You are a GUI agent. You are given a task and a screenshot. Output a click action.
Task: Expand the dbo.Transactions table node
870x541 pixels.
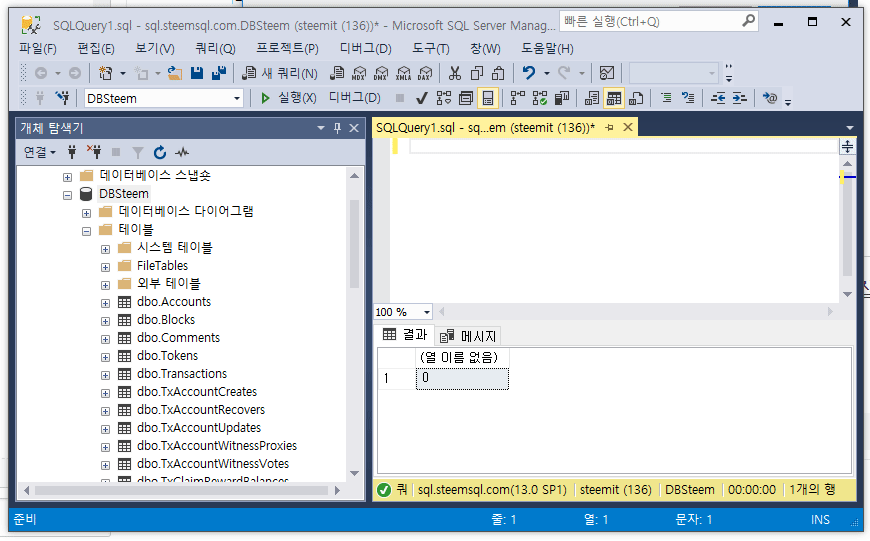pyautogui.click(x=105, y=376)
